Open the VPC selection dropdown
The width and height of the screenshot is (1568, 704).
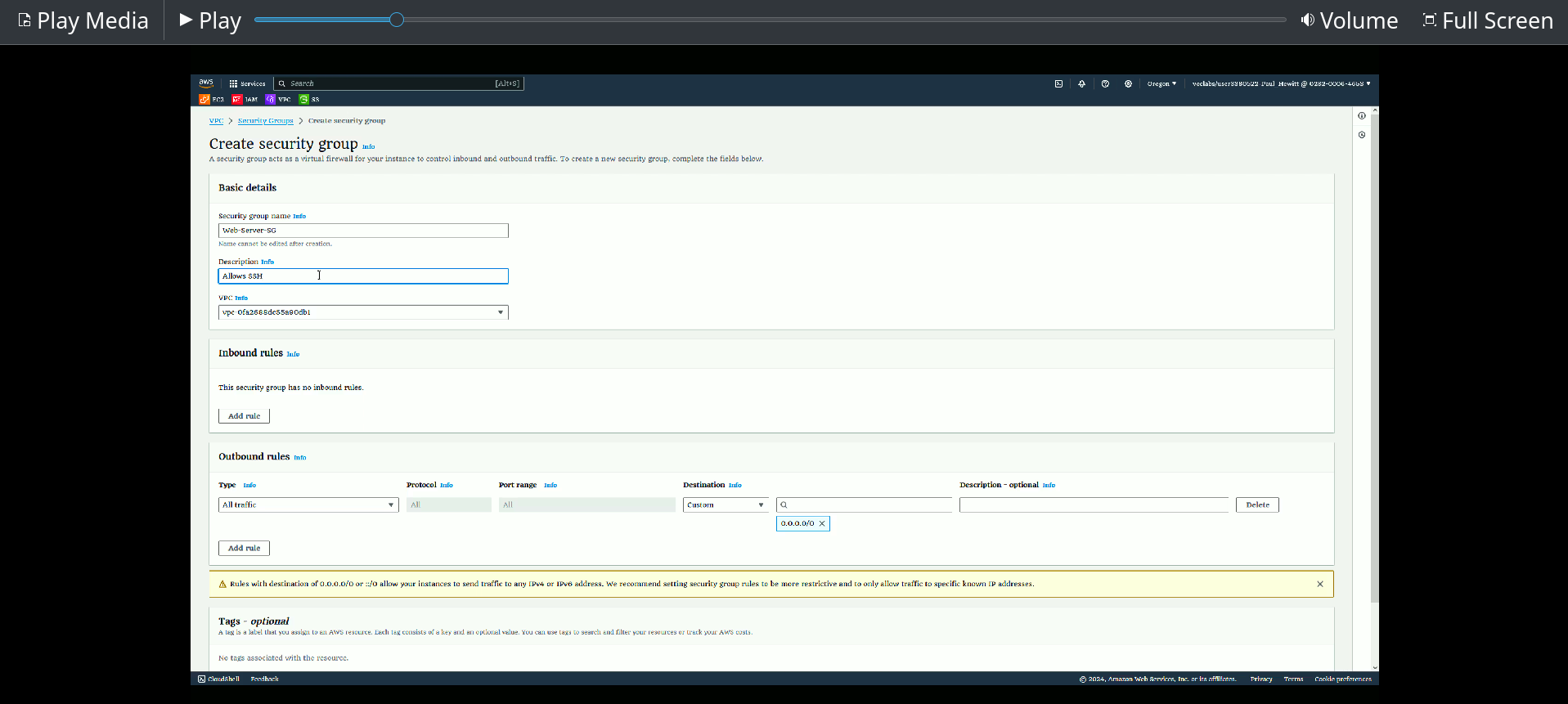363,312
